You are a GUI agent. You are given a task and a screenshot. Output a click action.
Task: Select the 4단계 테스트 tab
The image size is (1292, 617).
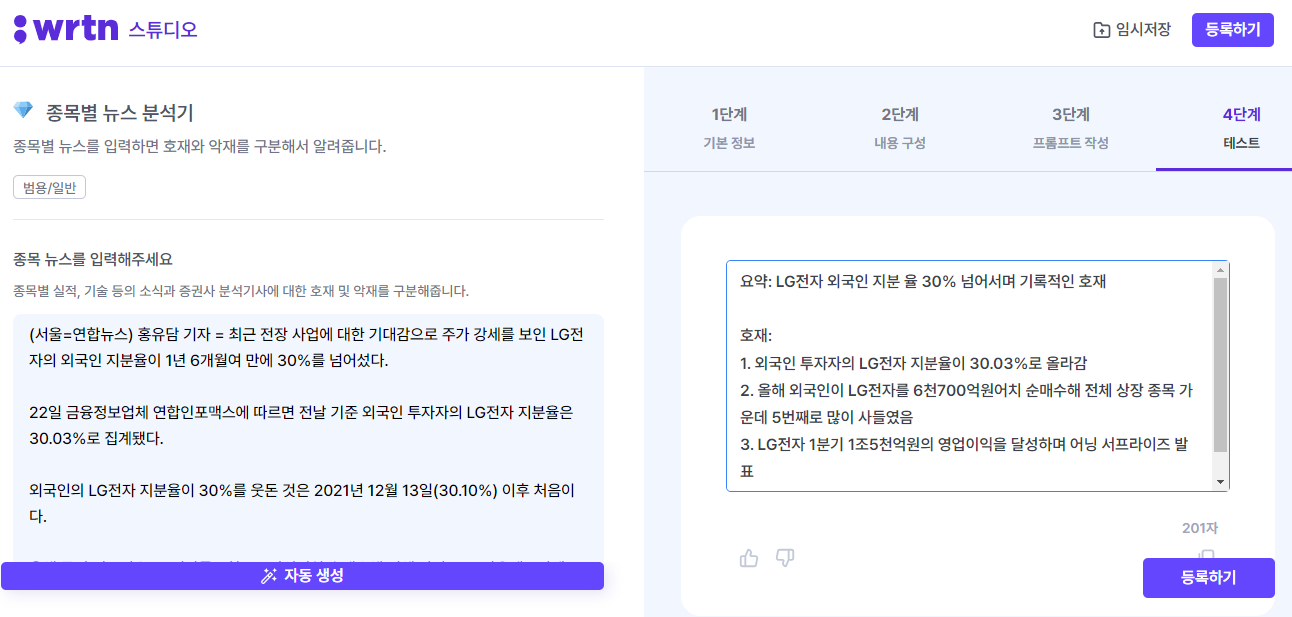pyautogui.click(x=1242, y=128)
